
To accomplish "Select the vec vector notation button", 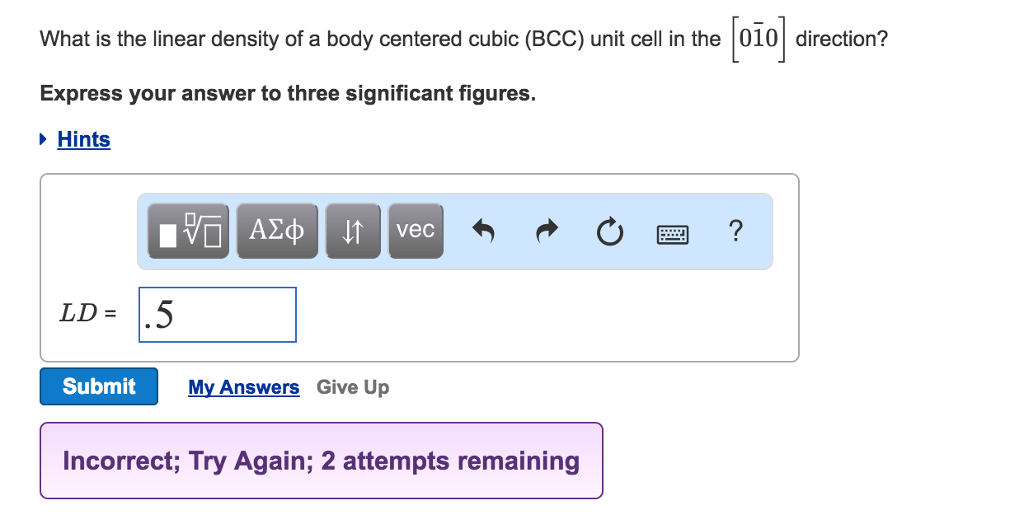I will pos(415,231).
